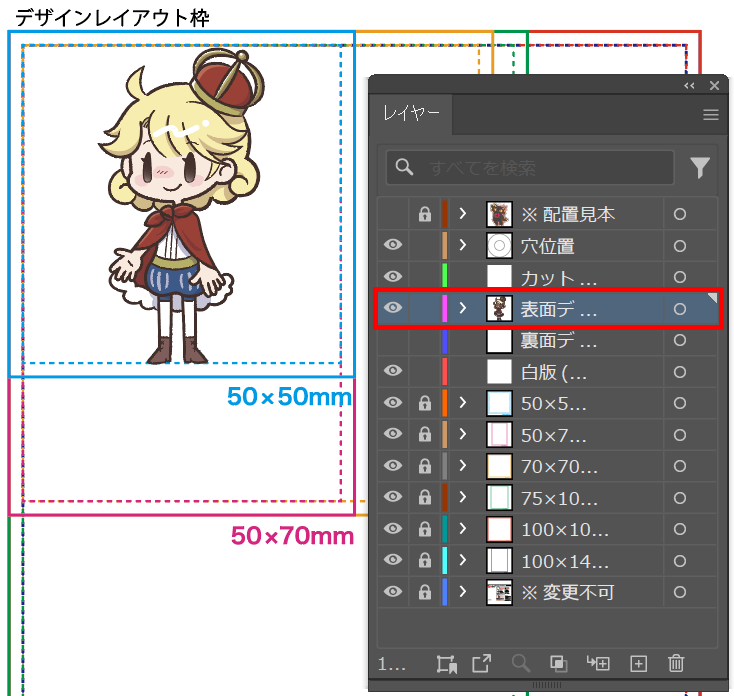The height and width of the screenshot is (696, 734).
Task: Toggle visibility of the 白版 layer
Action: pyautogui.click(x=393, y=372)
